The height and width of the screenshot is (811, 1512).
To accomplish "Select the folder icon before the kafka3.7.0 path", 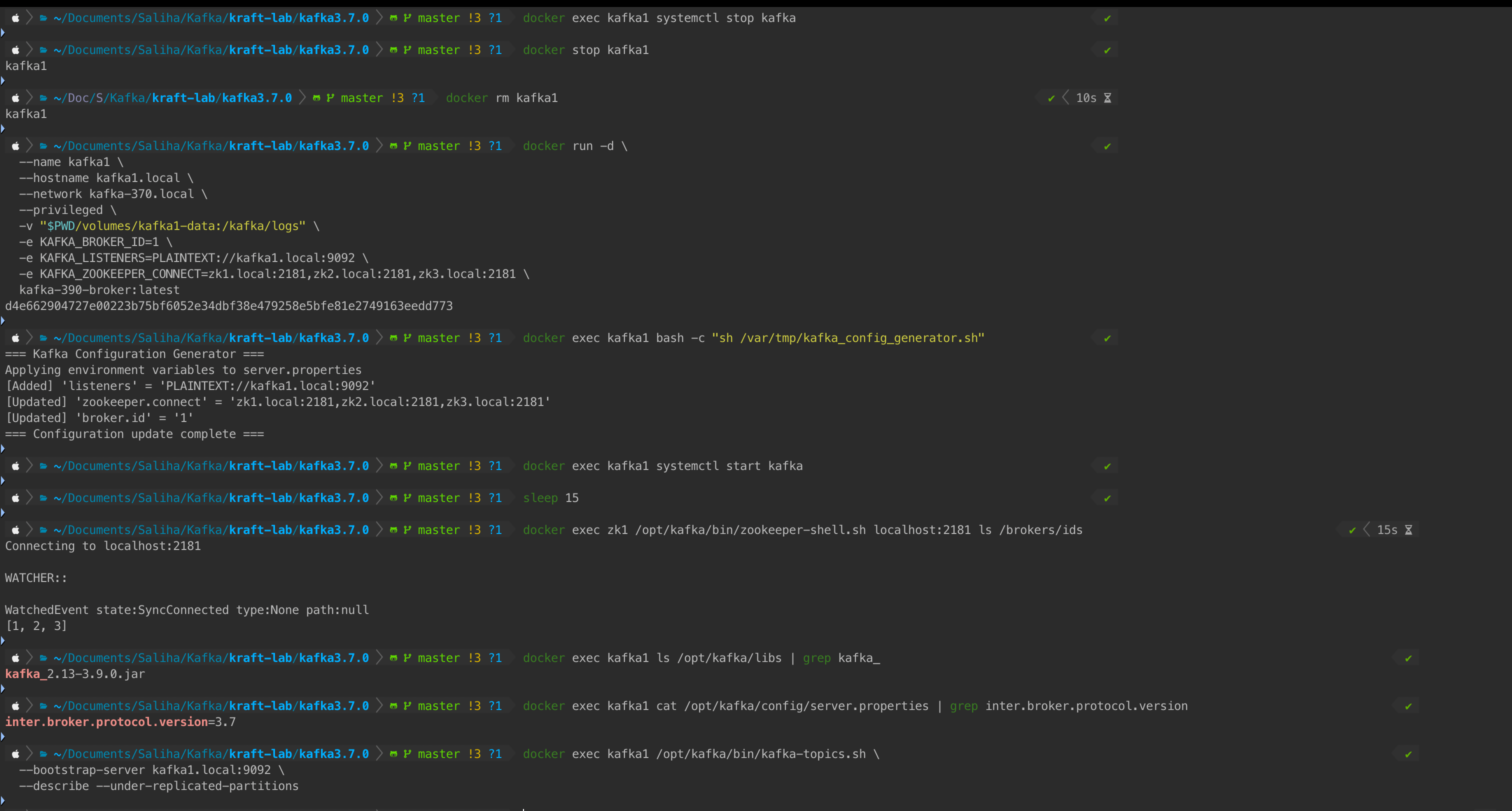I will point(43,17).
